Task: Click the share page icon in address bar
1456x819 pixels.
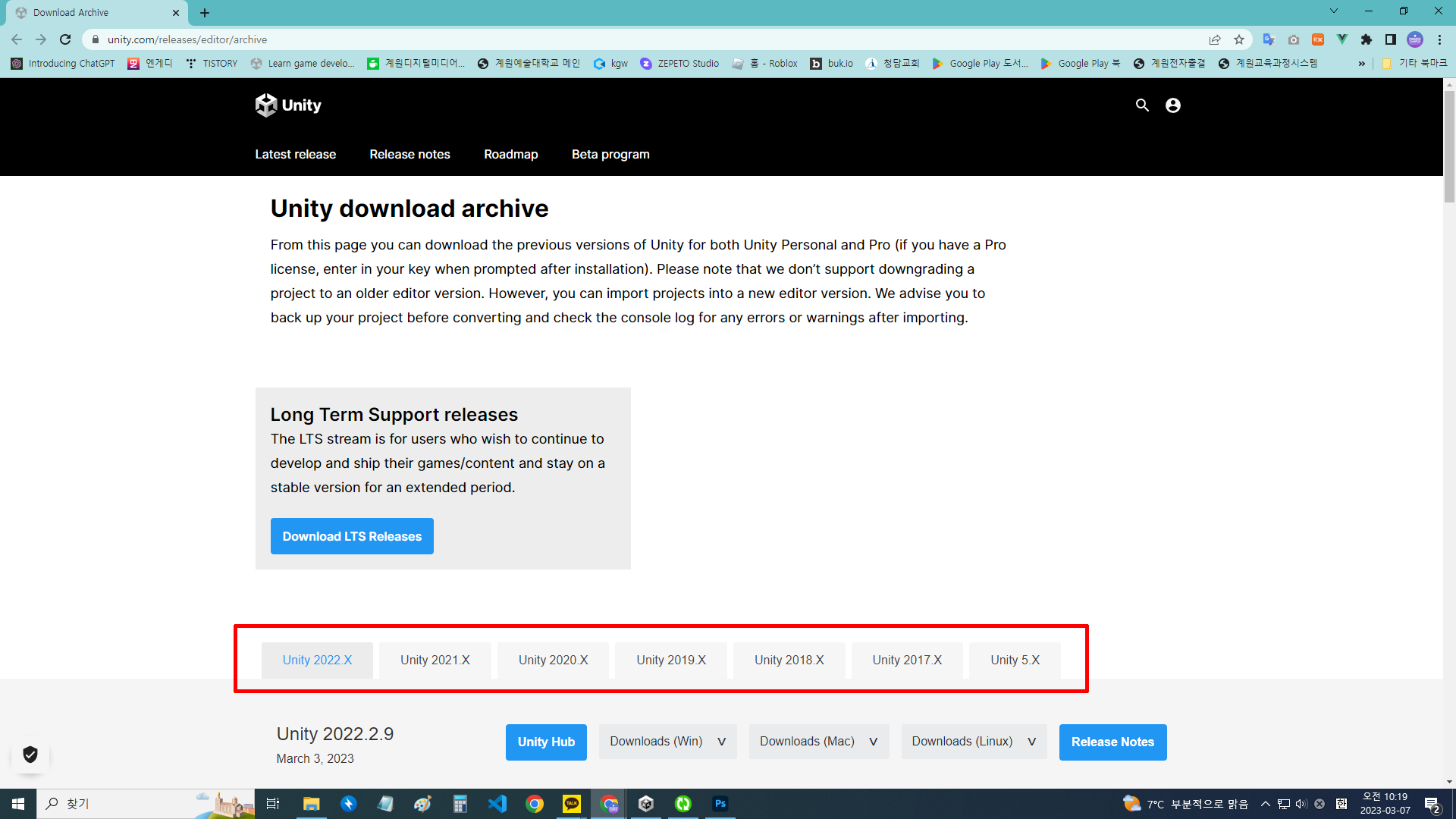Action: [x=1215, y=39]
